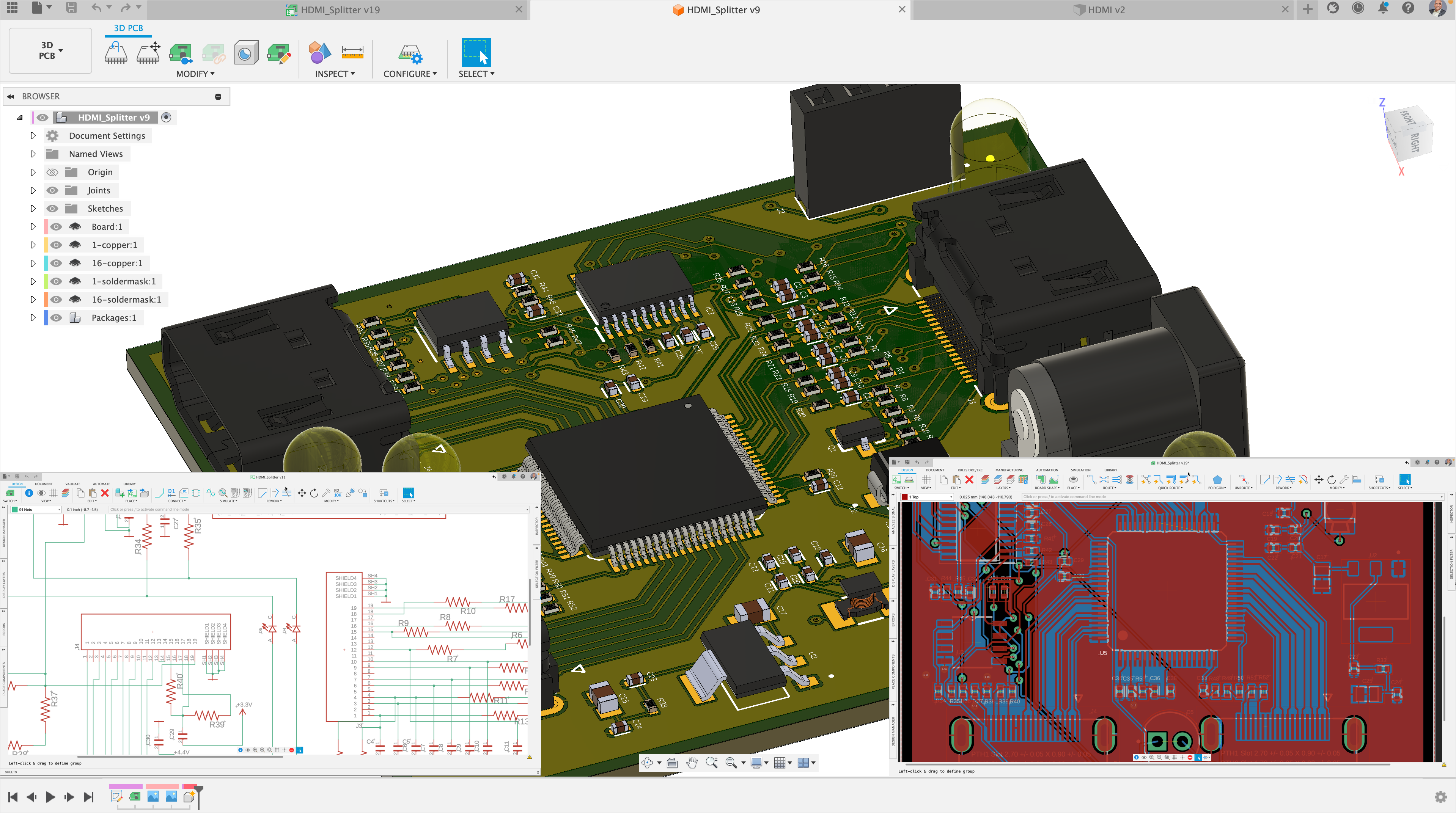
Task: Click the 1-copper:1 orange color bar
Action: 45,245
